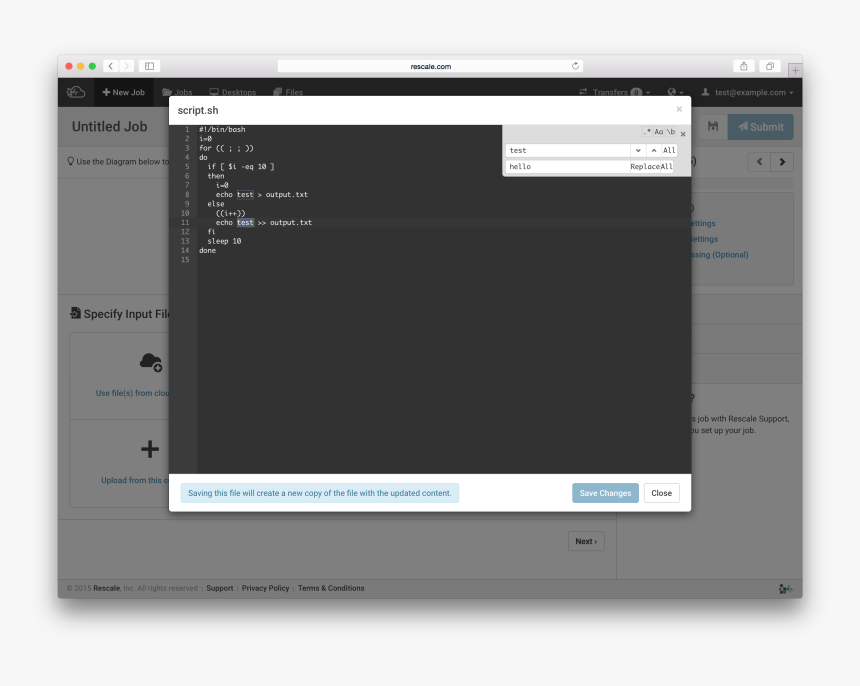Click line number 14 in gutter
Viewport: 860px width, 686px height.
[185, 251]
